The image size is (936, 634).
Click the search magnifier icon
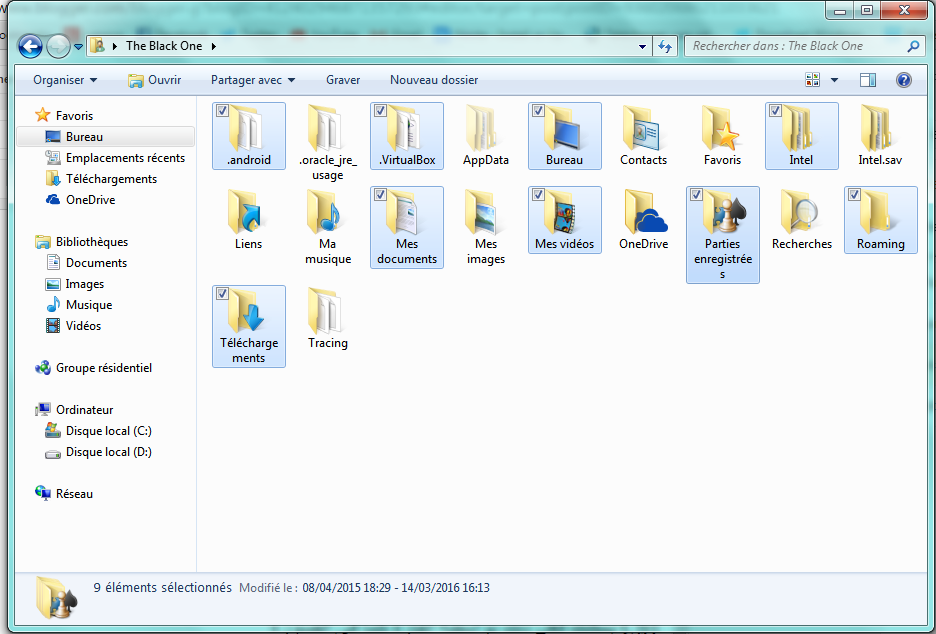(x=913, y=46)
